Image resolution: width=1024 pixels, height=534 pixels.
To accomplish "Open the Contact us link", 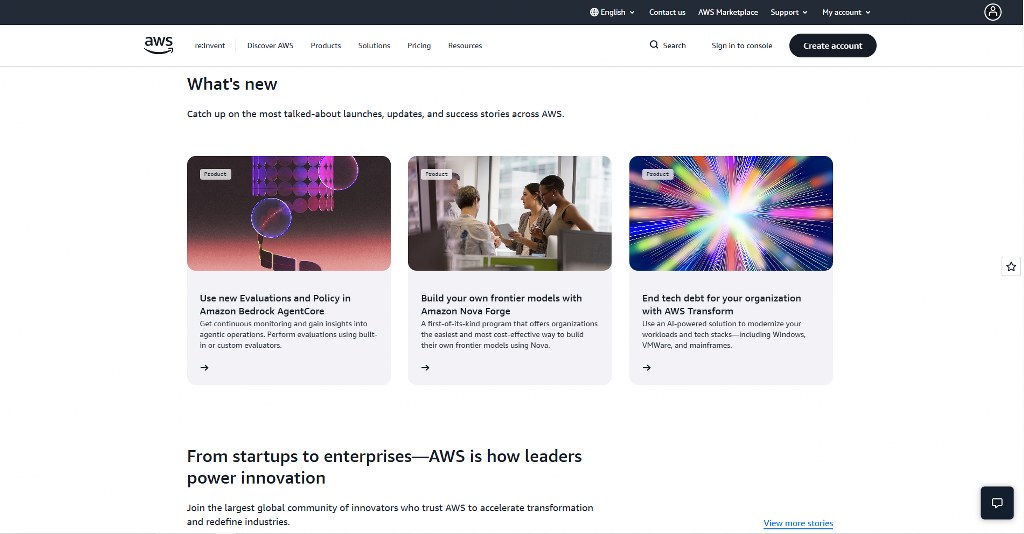I will [667, 12].
